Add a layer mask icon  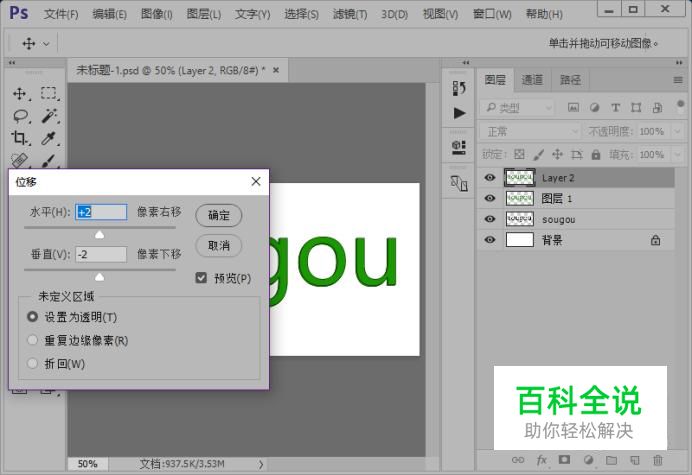click(564, 460)
